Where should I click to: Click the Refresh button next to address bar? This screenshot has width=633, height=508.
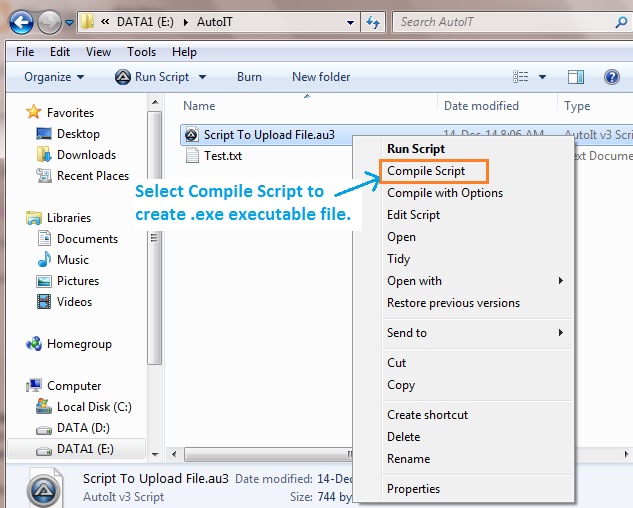[373, 22]
